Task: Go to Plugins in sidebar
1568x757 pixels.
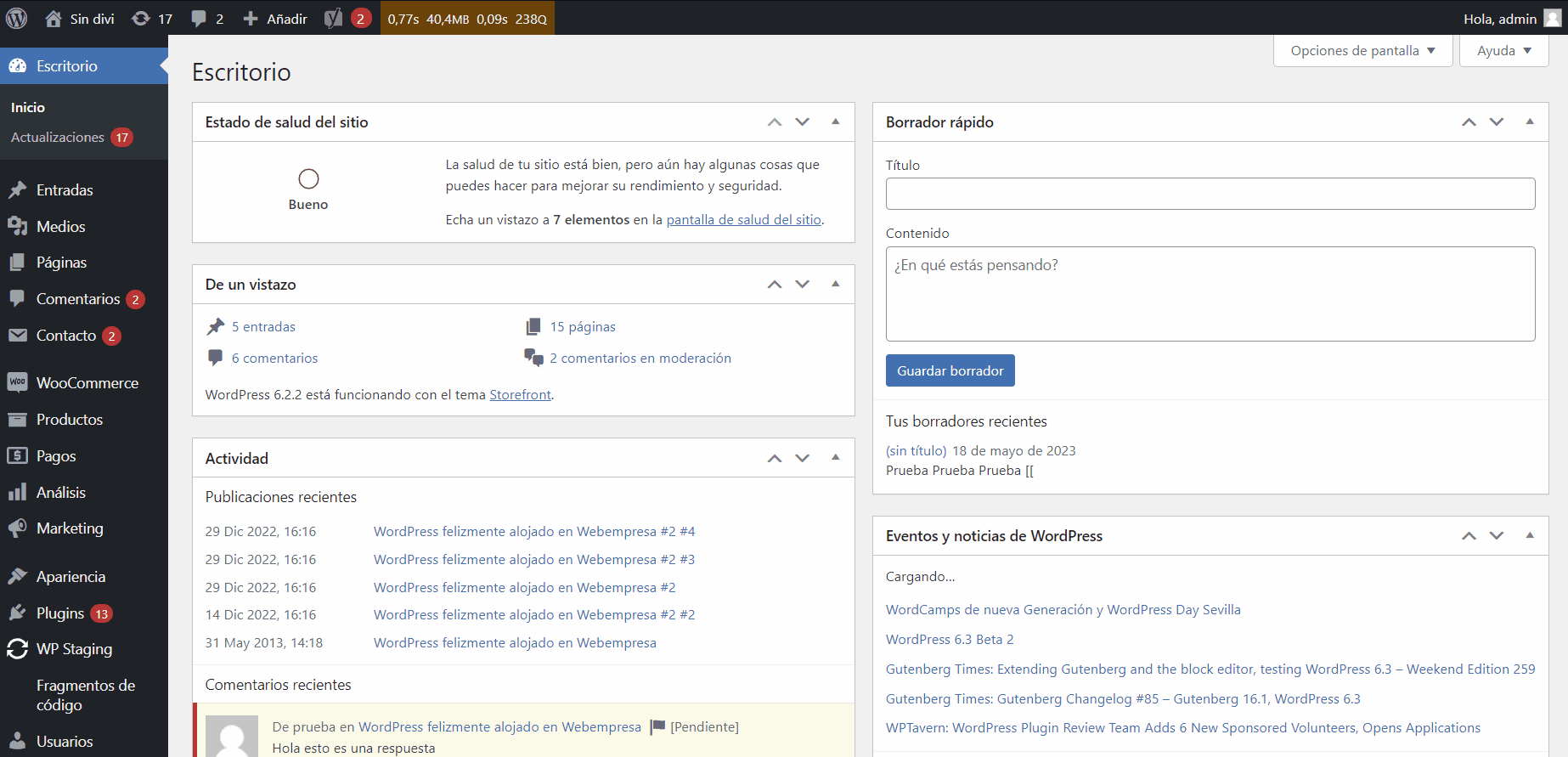Action: pyautogui.click(x=60, y=613)
